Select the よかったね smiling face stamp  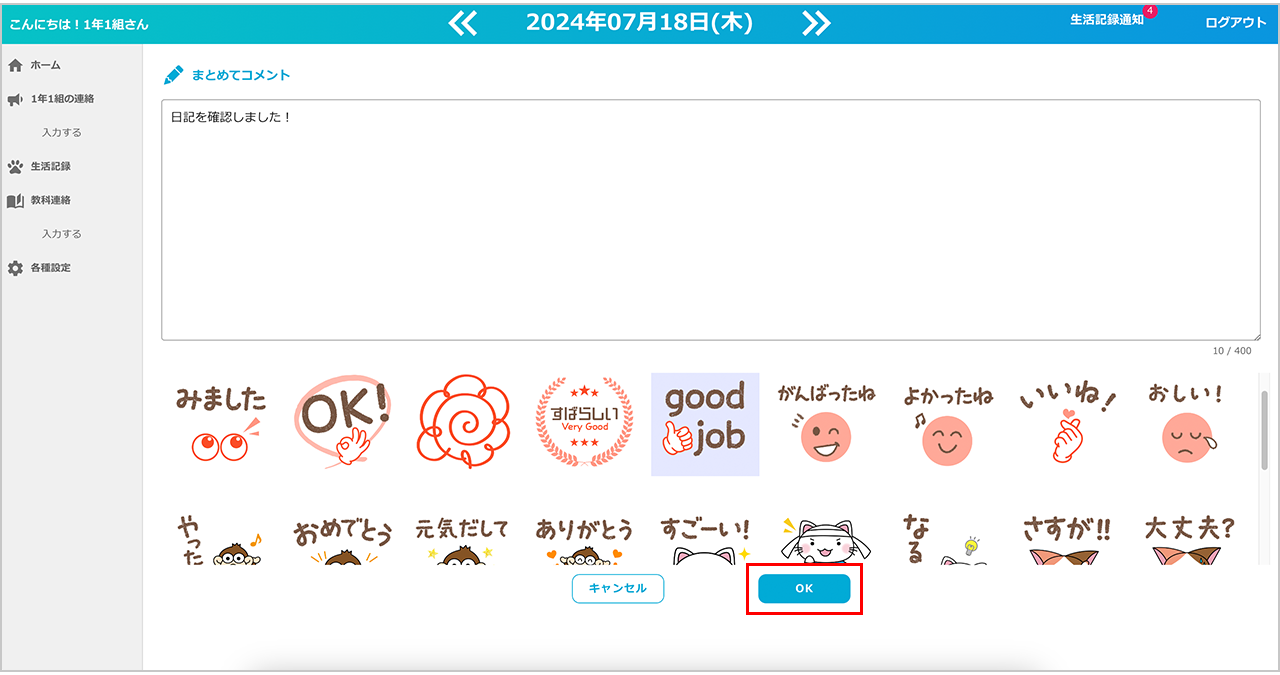(946, 424)
